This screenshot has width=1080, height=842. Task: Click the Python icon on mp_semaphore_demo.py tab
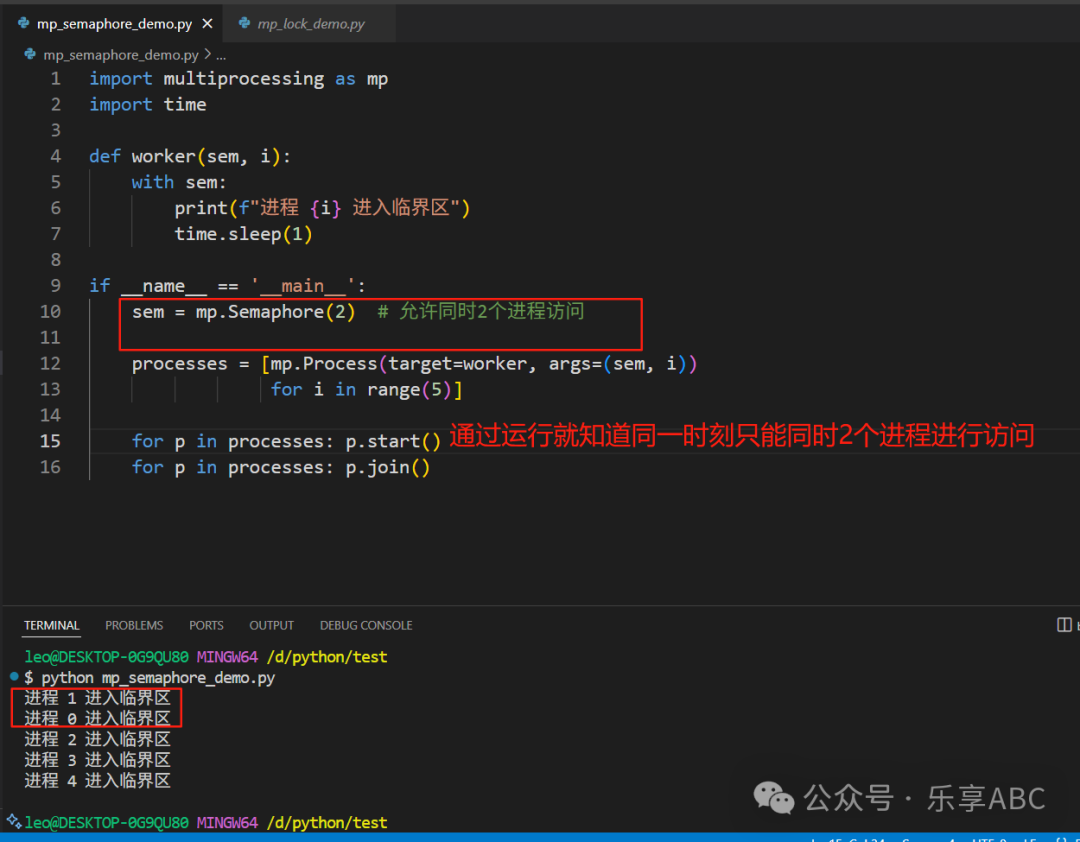click(x=24, y=23)
